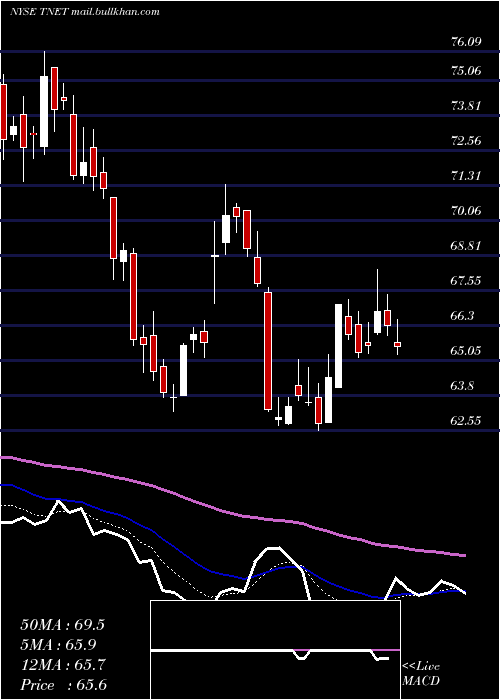Click the last candlestick on the chart
500x700 pixels.
pos(397,338)
